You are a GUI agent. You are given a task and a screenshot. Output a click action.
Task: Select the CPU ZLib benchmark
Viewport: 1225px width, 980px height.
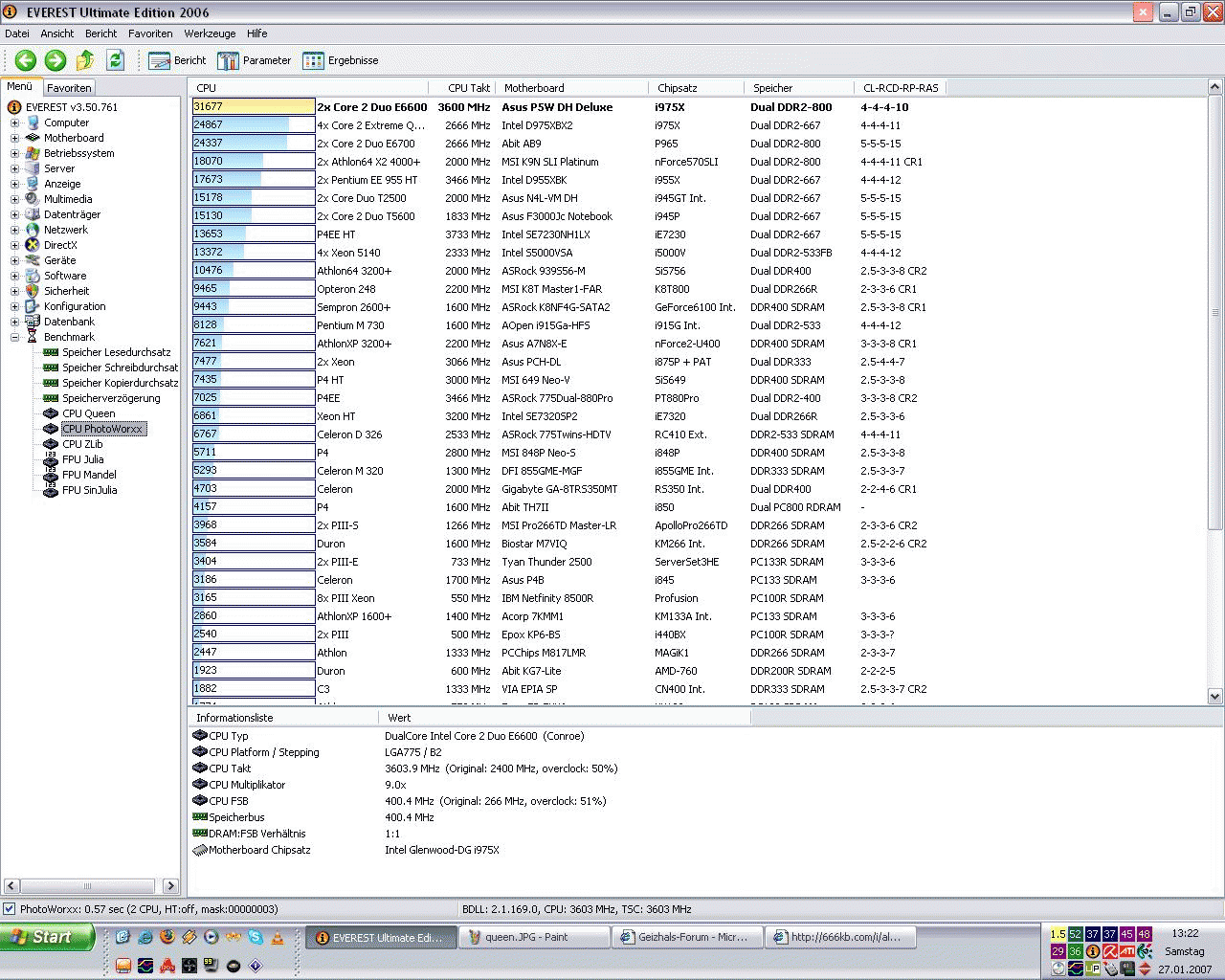[82, 444]
